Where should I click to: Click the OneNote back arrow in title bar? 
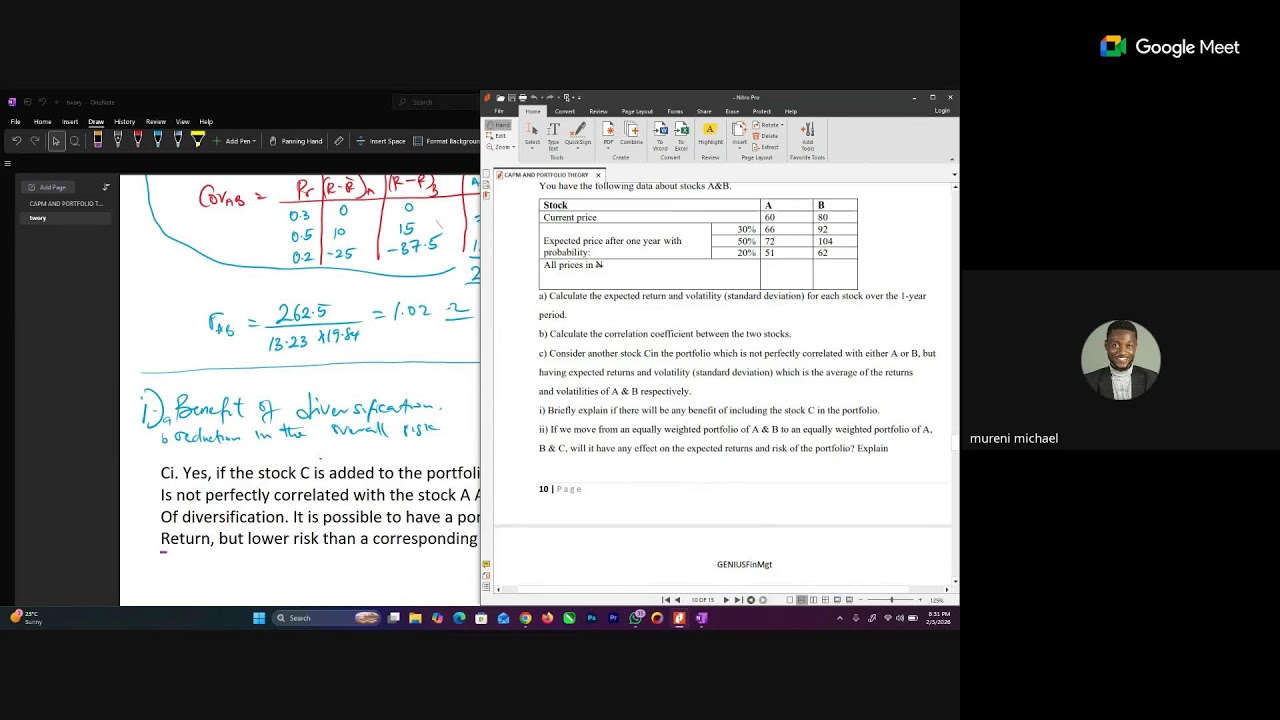point(28,102)
